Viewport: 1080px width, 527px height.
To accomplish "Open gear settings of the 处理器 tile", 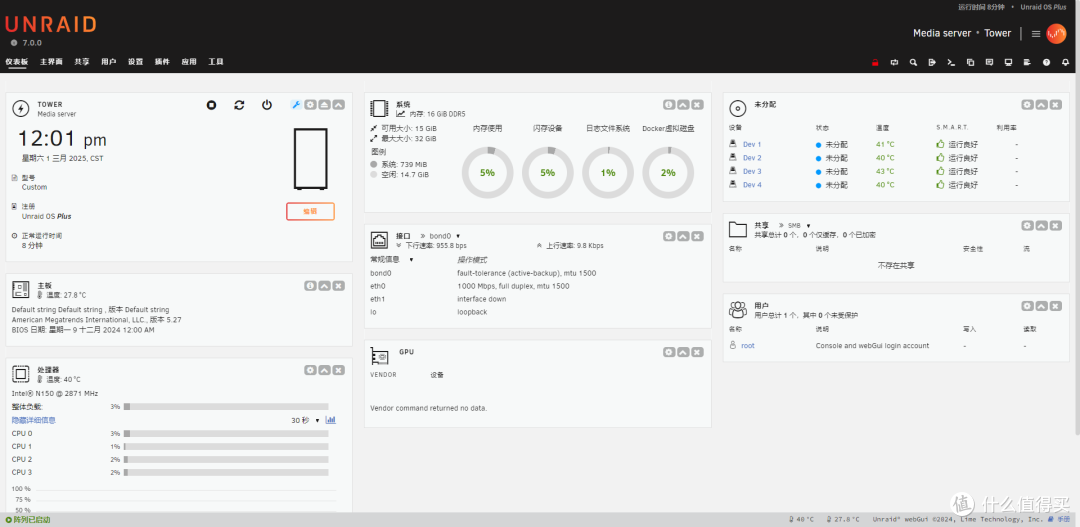I will 310,370.
